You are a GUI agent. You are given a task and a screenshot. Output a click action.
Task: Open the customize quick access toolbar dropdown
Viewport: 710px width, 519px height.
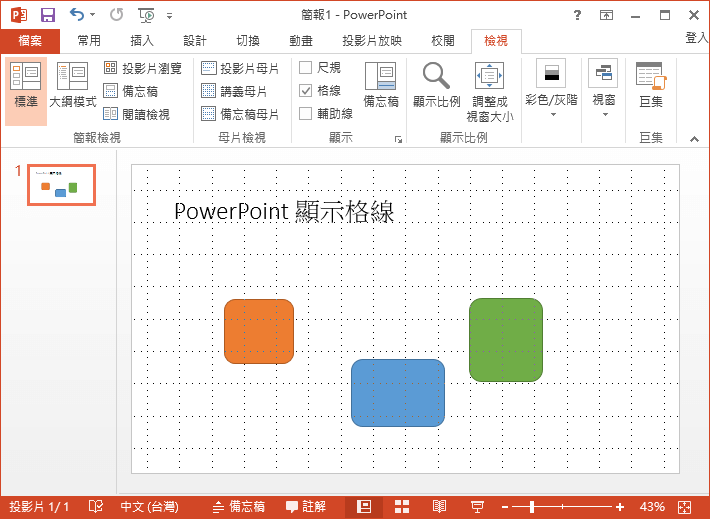coord(169,16)
